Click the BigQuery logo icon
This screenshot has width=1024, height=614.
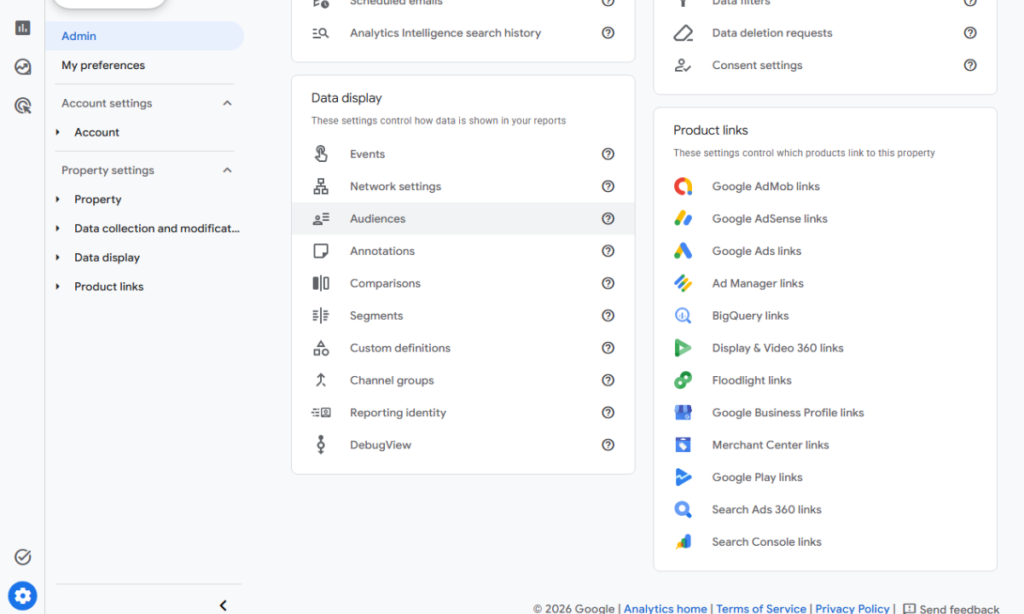click(683, 315)
